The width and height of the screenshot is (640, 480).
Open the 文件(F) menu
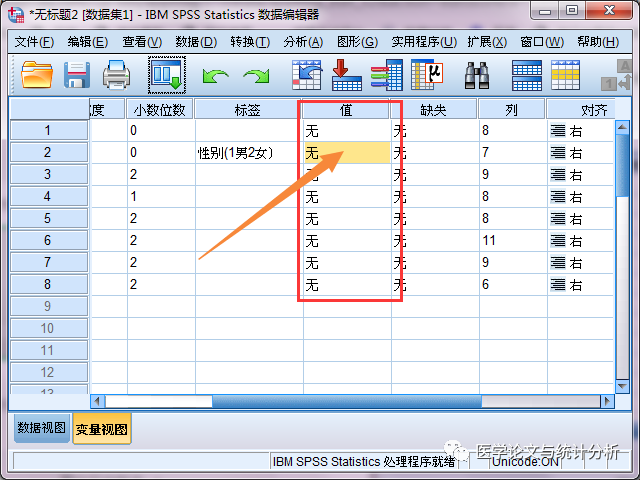click(x=34, y=42)
